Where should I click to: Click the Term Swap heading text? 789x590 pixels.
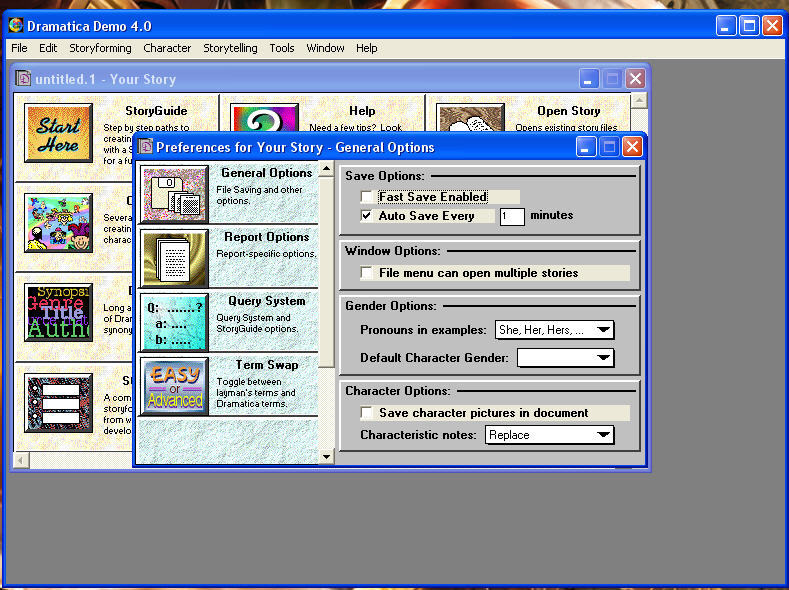tap(267, 365)
